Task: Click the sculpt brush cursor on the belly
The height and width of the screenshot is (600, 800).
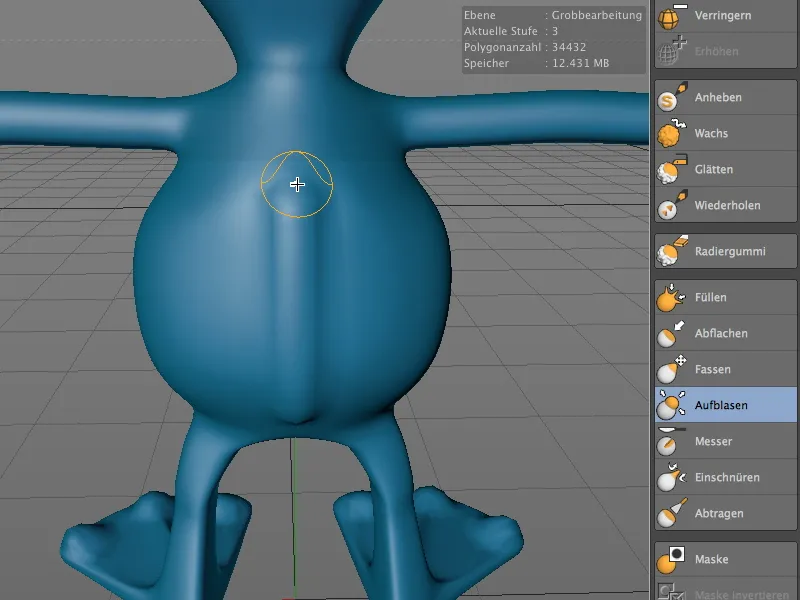Action: 297,184
